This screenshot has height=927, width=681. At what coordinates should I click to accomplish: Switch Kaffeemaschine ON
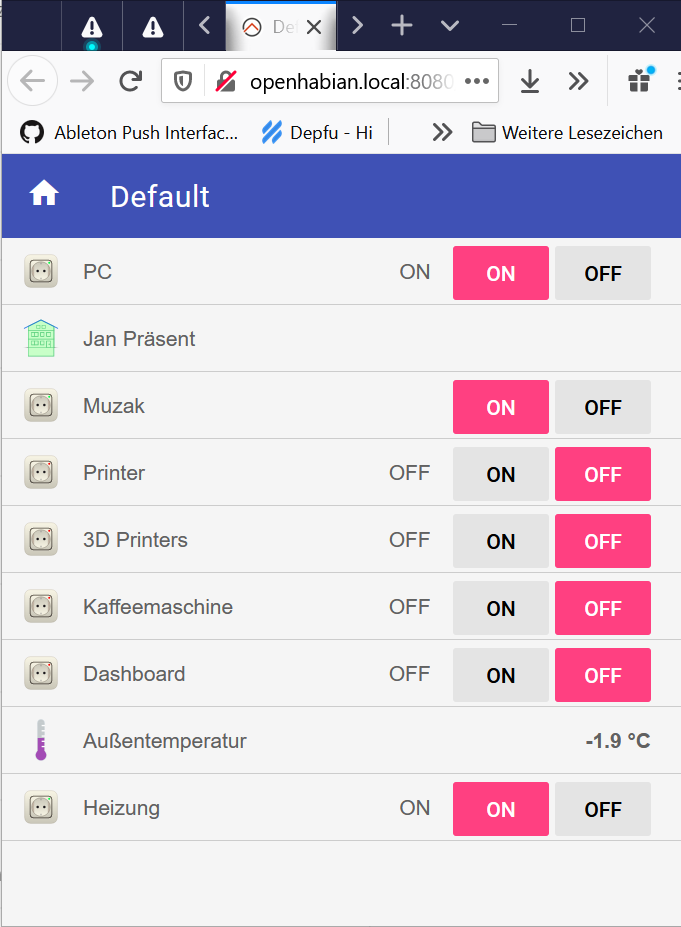click(501, 608)
